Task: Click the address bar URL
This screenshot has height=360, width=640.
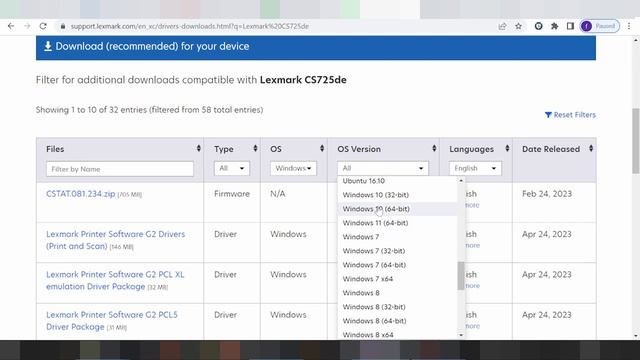Action: [189, 26]
